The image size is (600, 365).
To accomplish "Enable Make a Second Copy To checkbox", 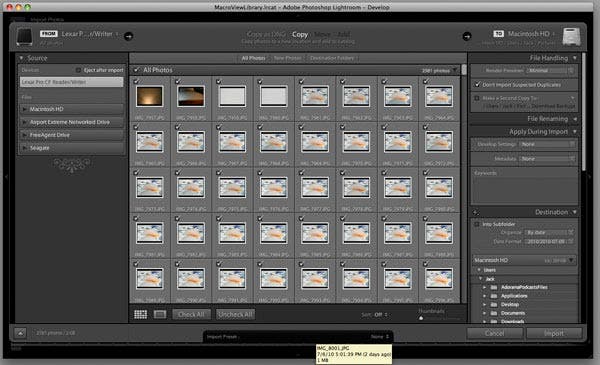I will pyautogui.click(x=477, y=98).
